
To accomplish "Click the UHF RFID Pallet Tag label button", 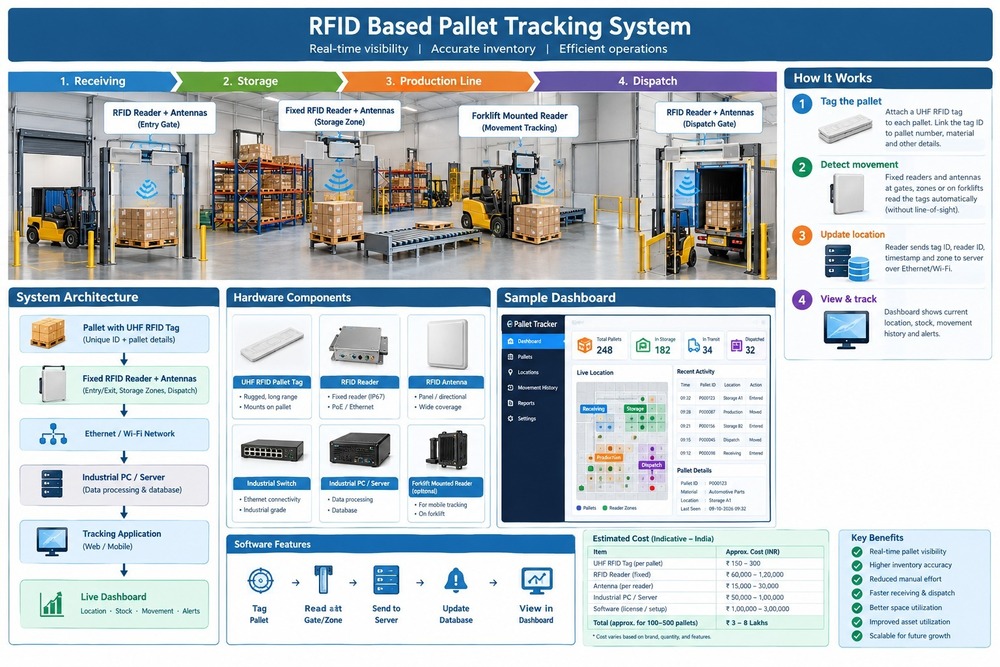I will [x=272, y=382].
